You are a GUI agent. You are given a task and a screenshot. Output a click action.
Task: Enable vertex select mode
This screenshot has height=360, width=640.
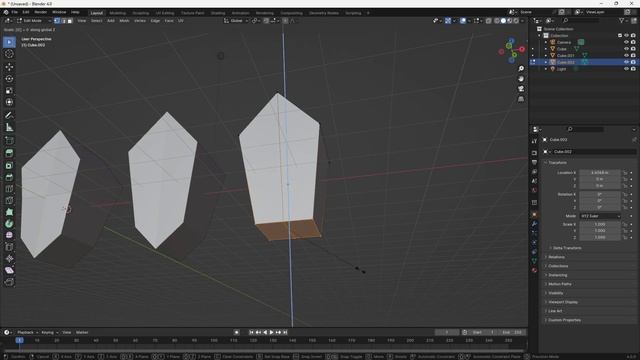57,20
